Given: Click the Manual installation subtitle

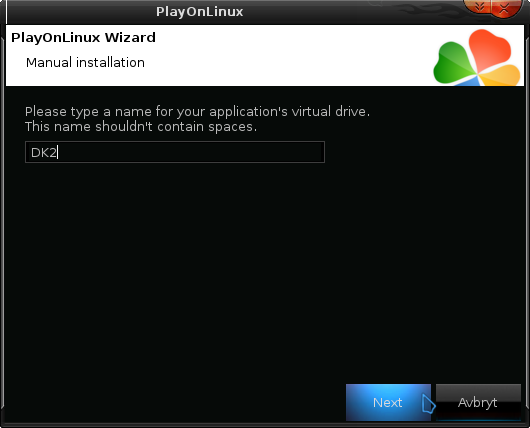Looking at the screenshot, I should tap(85, 63).
